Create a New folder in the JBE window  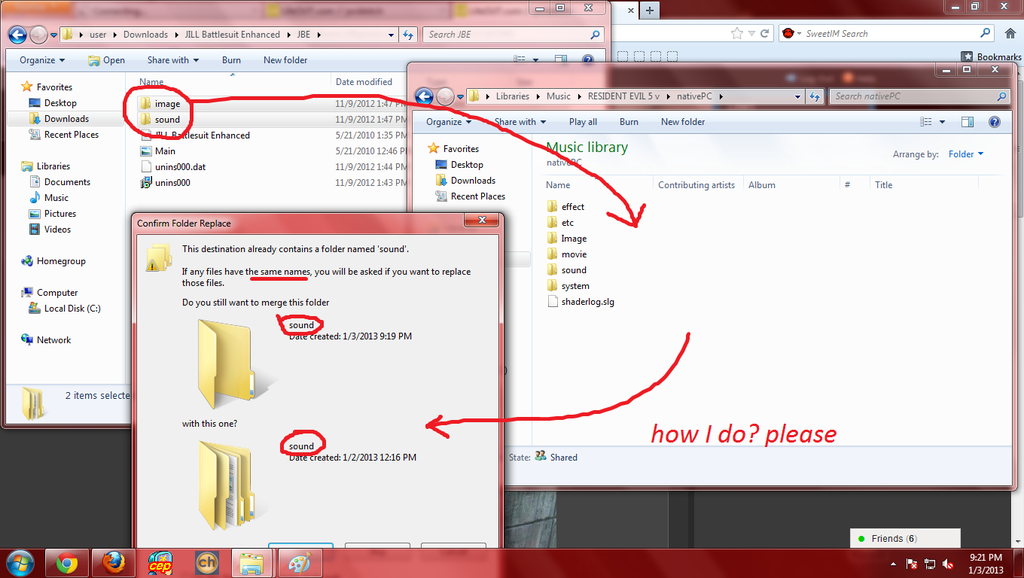click(283, 60)
